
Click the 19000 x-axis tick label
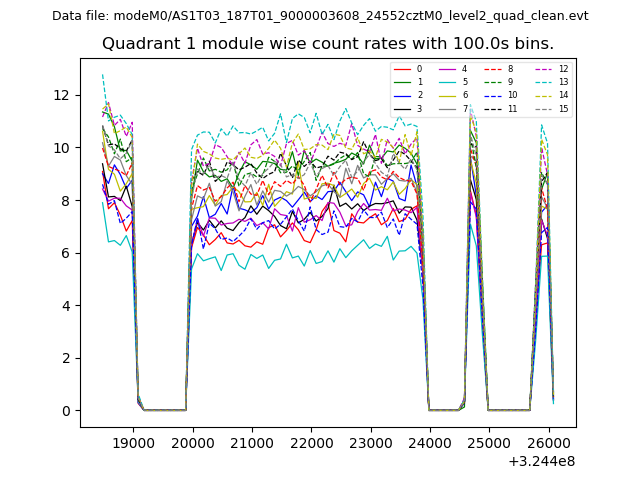(133, 442)
